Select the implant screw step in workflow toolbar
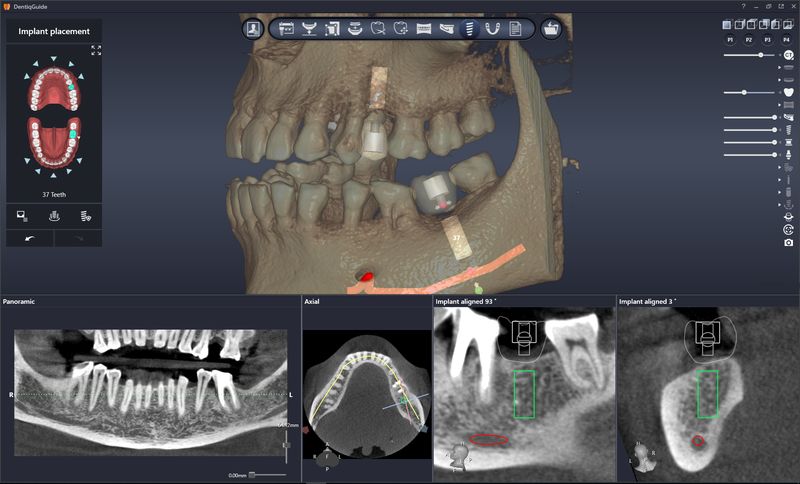 click(x=469, y=29)
